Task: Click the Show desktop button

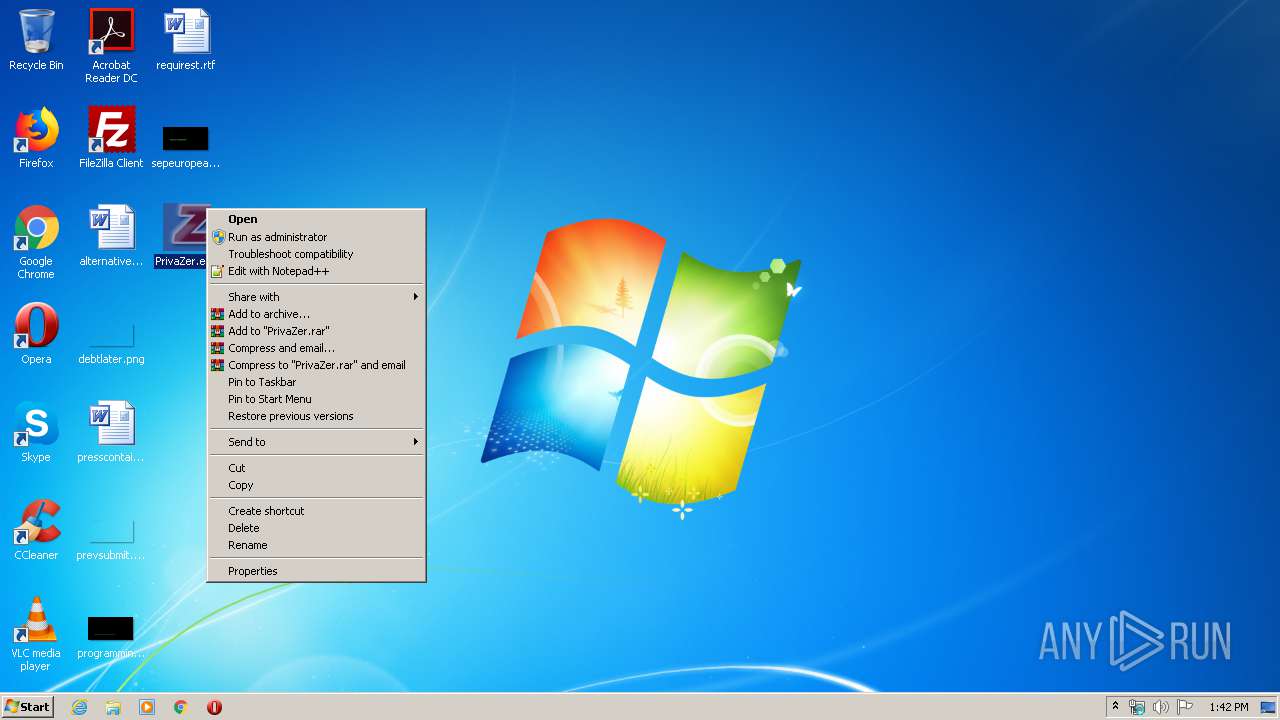Action: pyautogui.click(x=1268, y=707)
